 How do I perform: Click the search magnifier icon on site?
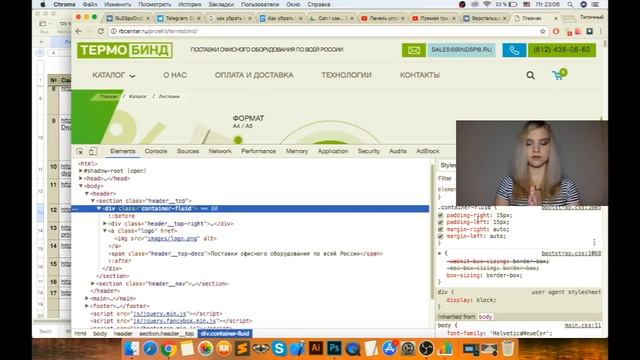coord(530,75)
